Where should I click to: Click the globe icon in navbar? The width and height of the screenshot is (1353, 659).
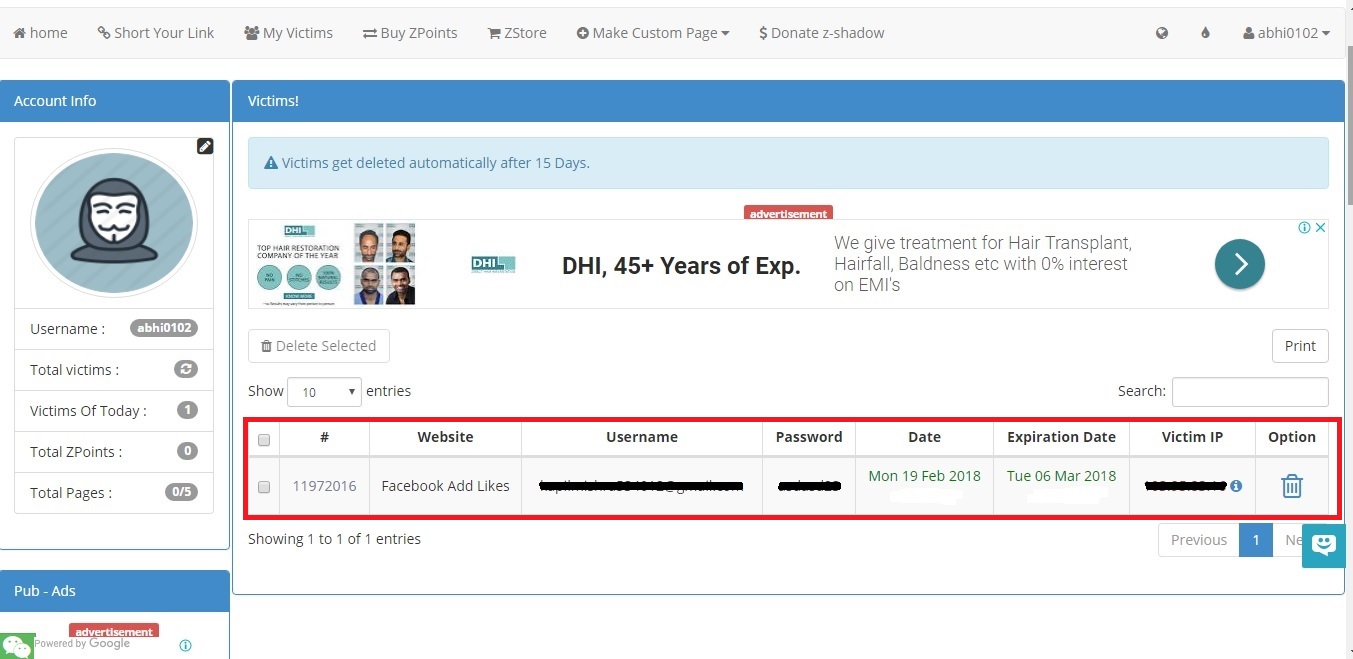[x=1162, y=33]
